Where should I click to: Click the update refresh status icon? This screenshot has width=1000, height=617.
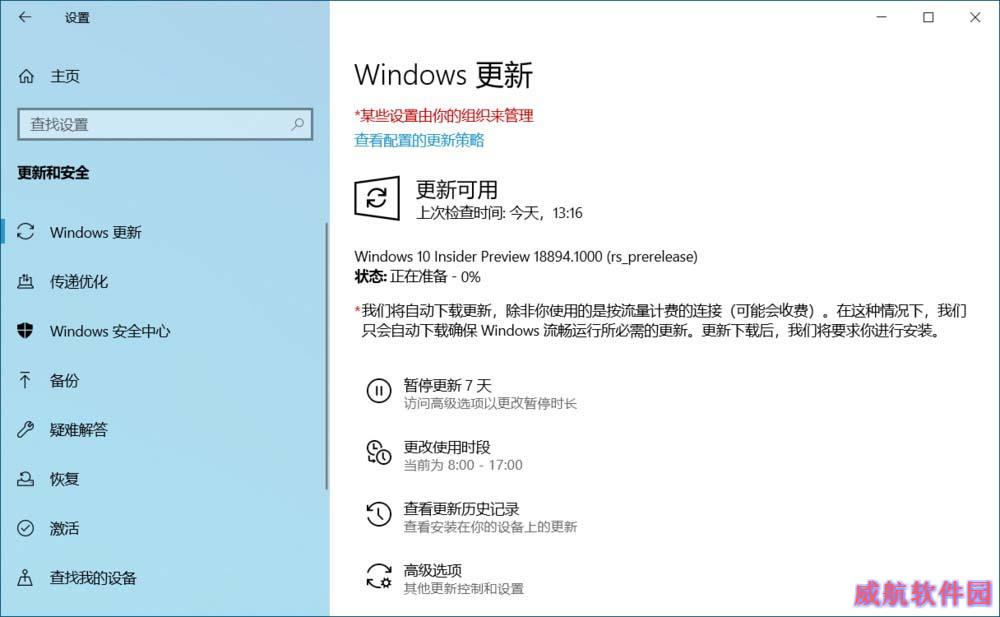[377, 198]
